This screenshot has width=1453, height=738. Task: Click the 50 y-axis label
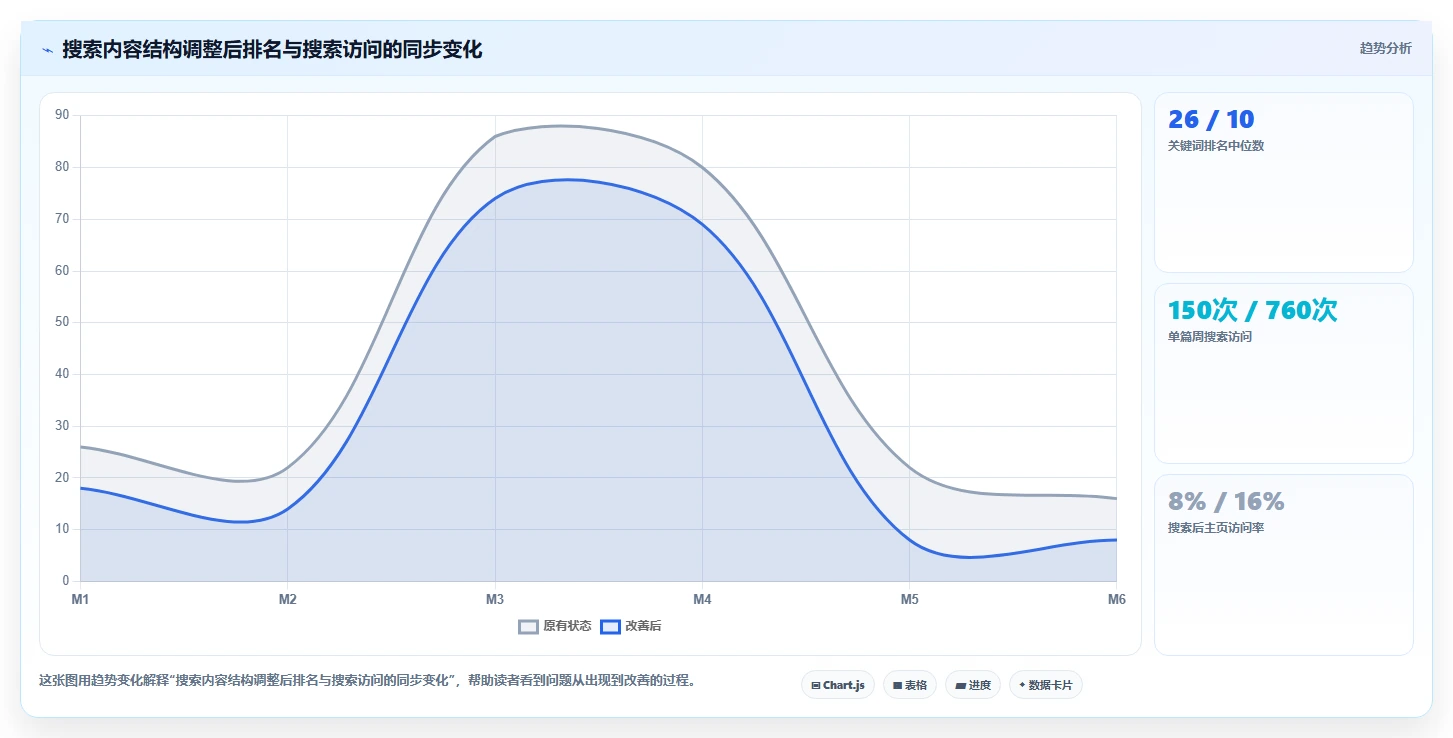pos(62,322)
